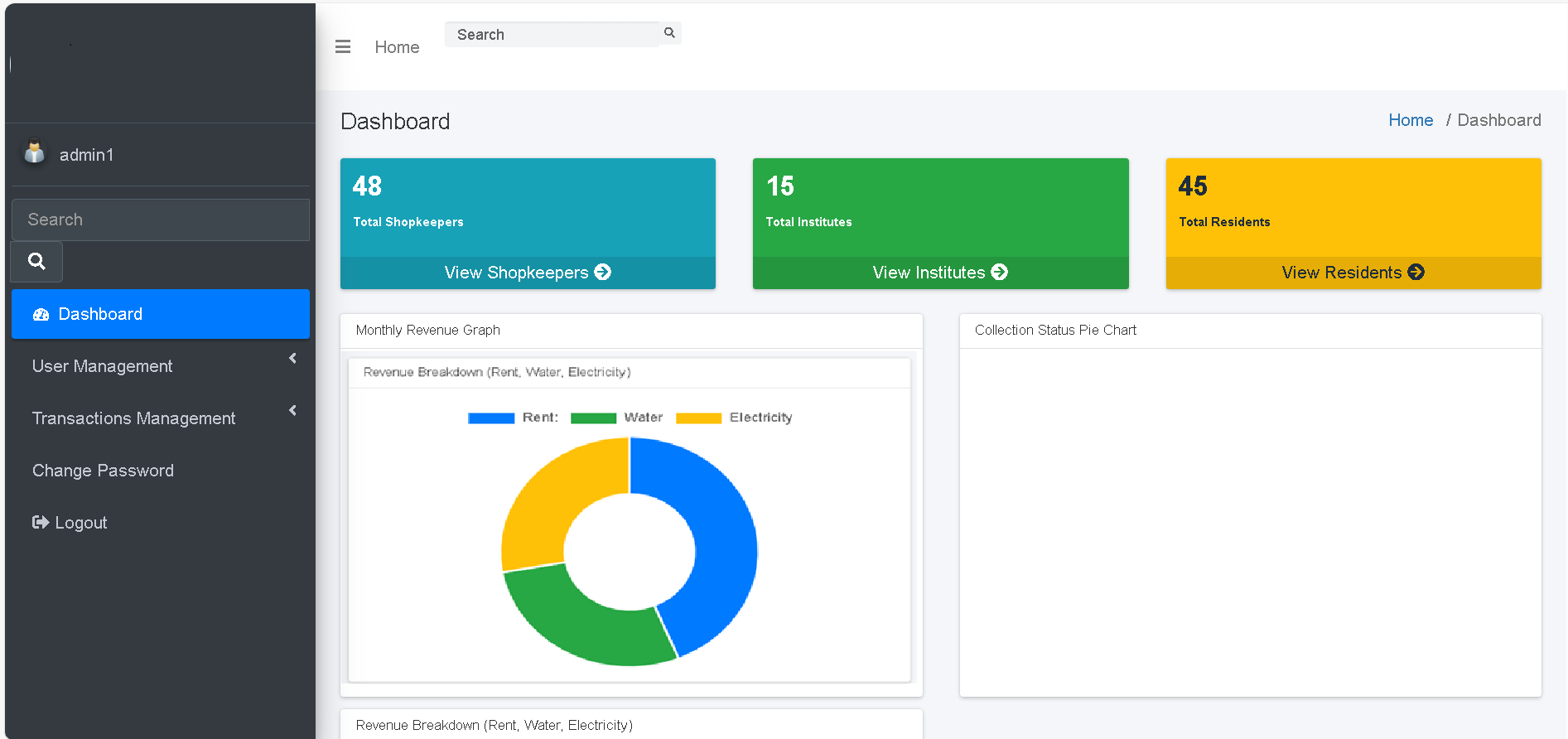This screenshot has height=739, width=1568.
Task: Click the admin1 username link
Action: tap(86, 155)
